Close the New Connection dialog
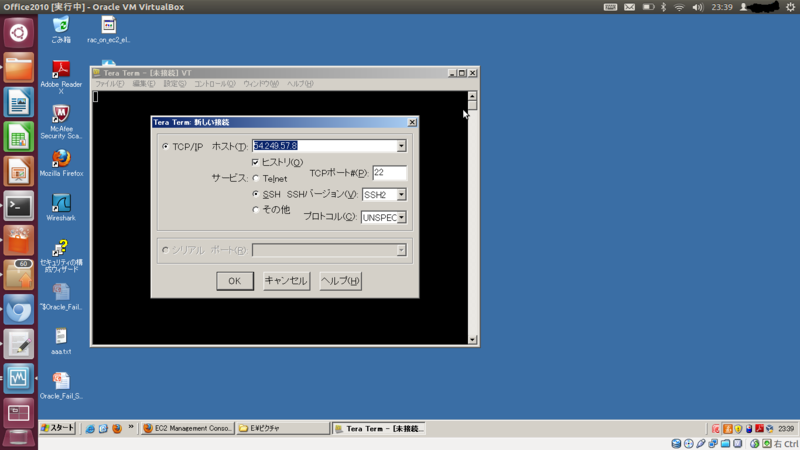 pos(412,122)
